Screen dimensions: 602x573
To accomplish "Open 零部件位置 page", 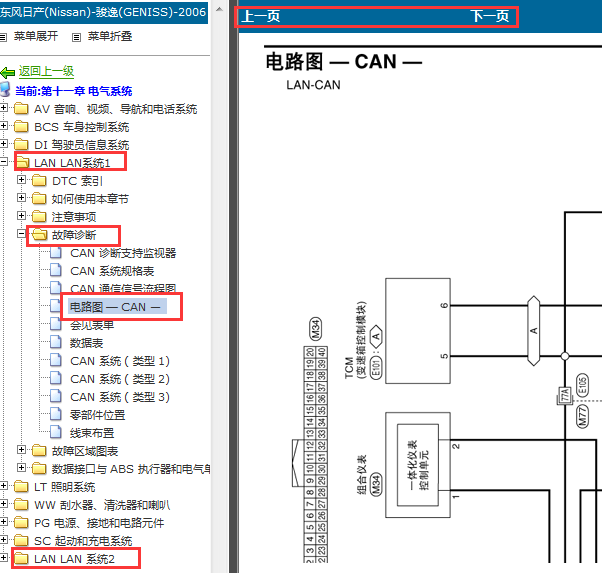I will pos(98,415).
